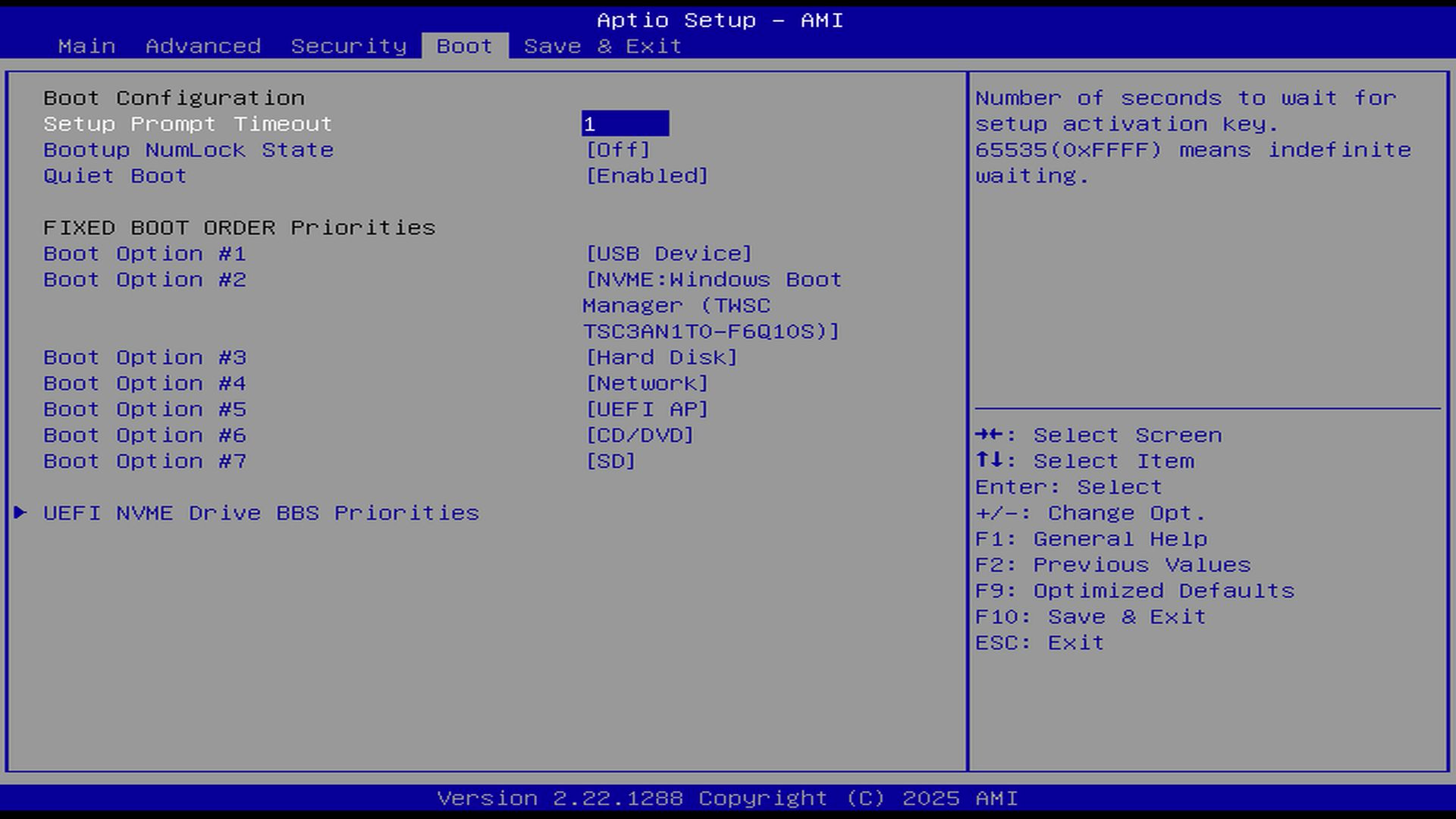Open the Main tab
The width and height of the screenshot is (1456, 819).
pos(86,46)
